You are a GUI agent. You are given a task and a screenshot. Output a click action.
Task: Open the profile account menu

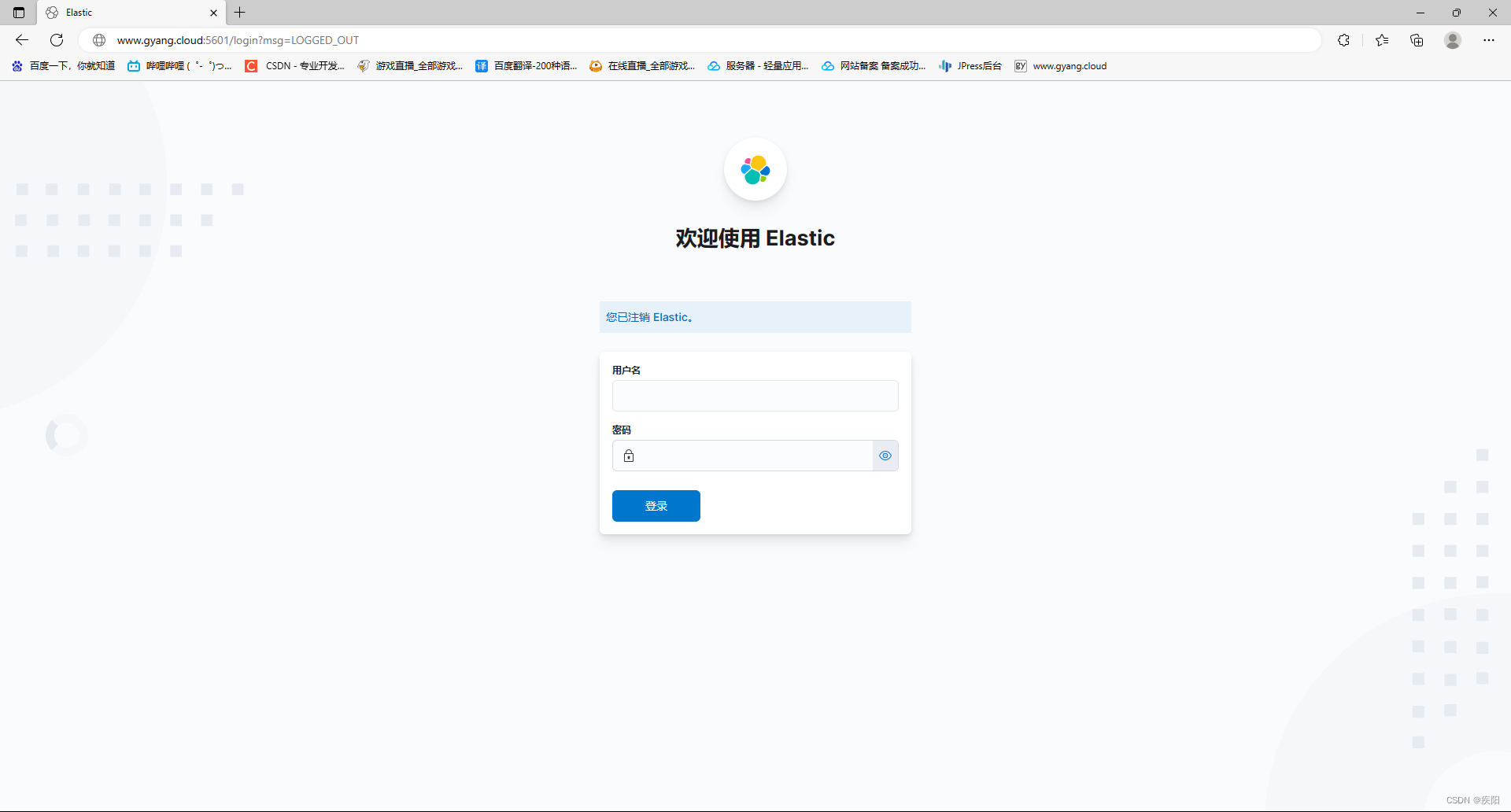click(1452, 39)
